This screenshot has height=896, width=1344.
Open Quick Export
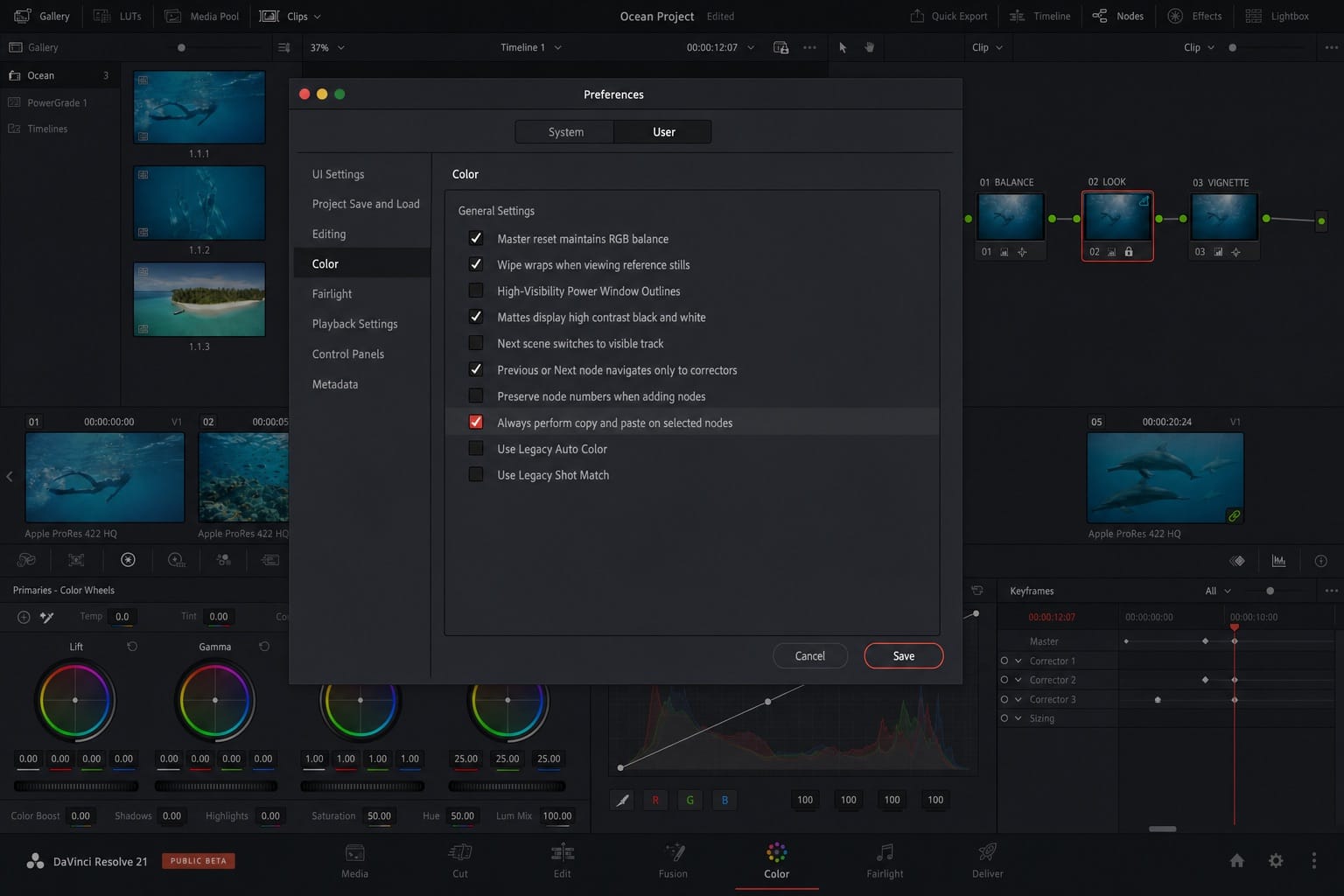click(x=948, y=16)
